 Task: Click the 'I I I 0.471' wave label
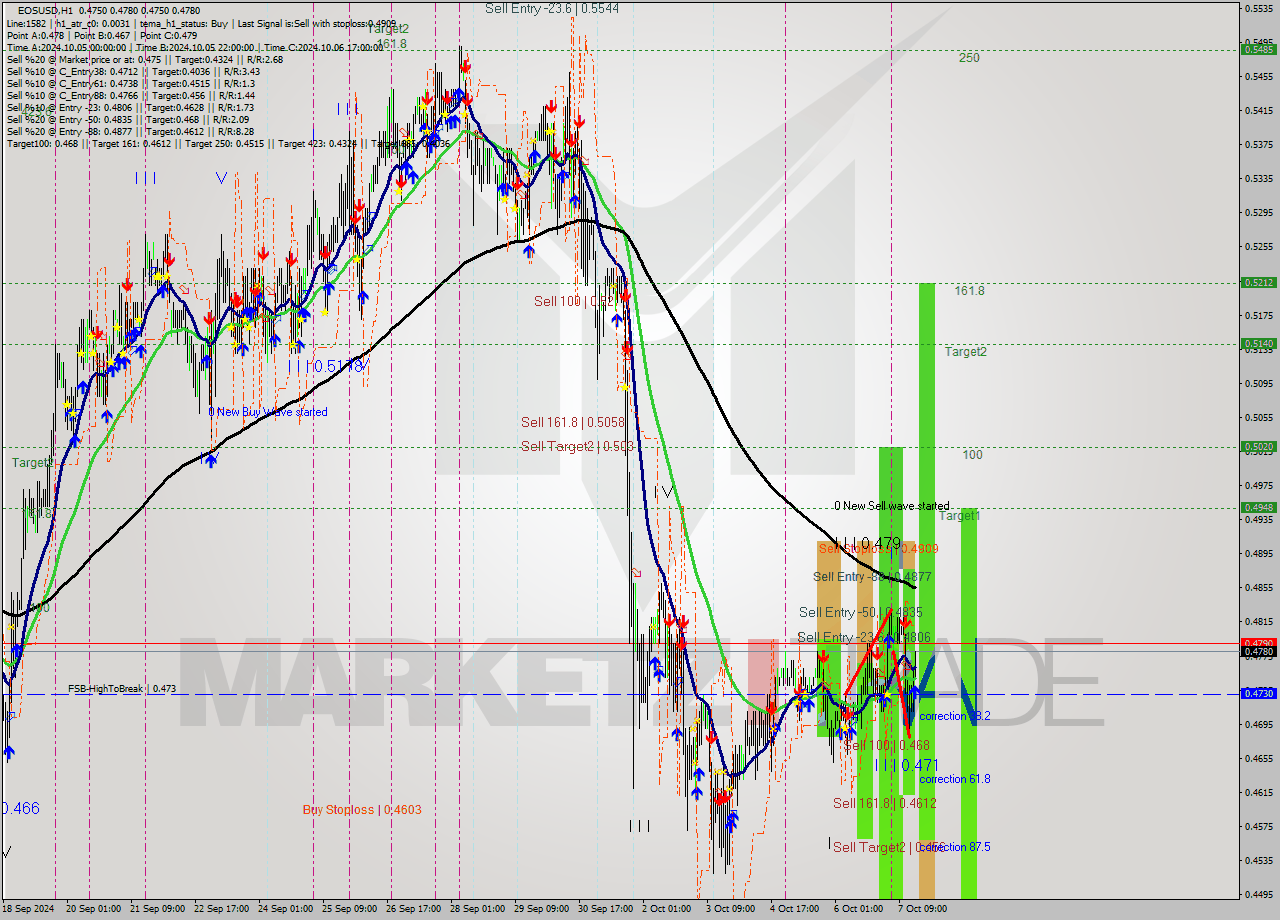click(907, 765)
